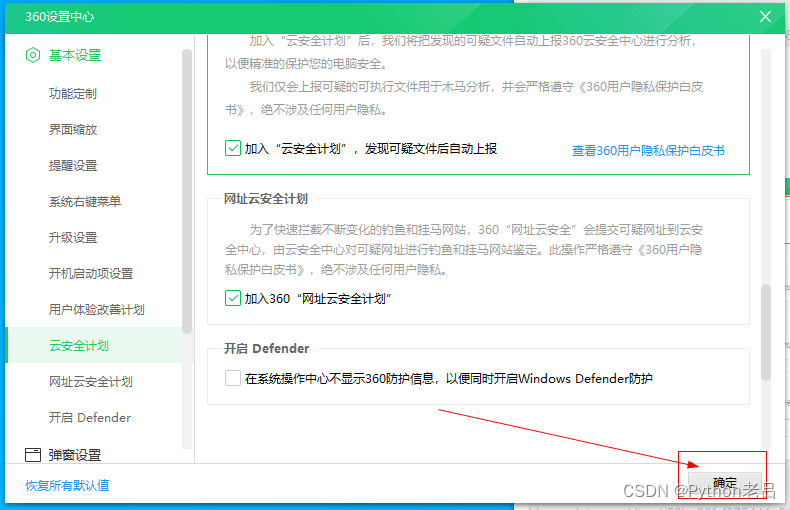Screen dimensions: 790x510
Task: Click 恢复所有默认值 link
Action: coord(67,485)
